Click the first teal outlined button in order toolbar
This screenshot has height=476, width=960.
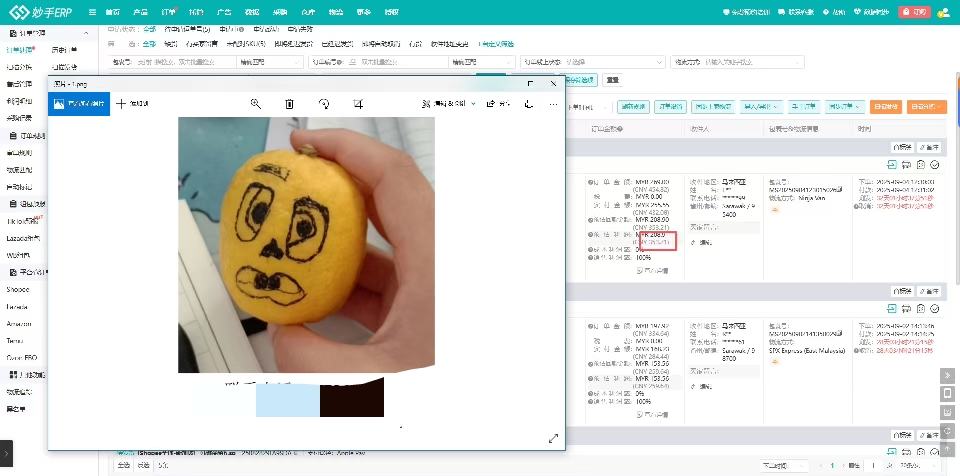tap(633, 107)
